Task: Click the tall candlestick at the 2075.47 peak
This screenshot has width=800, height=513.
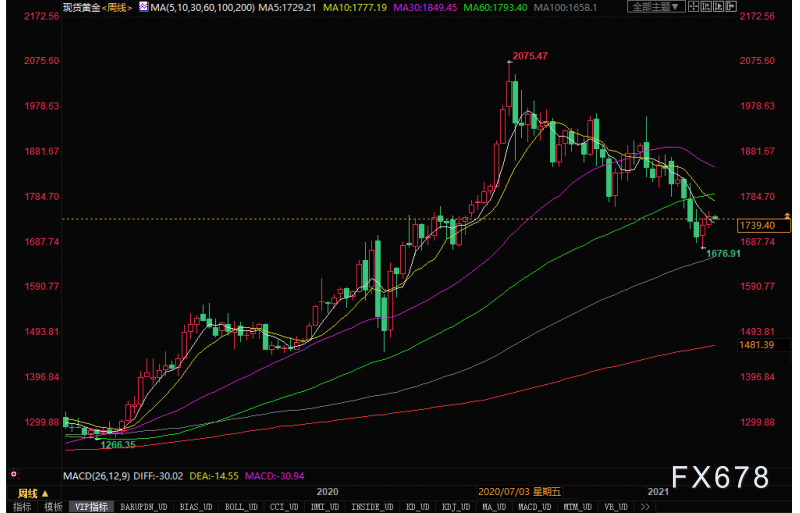Action: coord(509,92)
